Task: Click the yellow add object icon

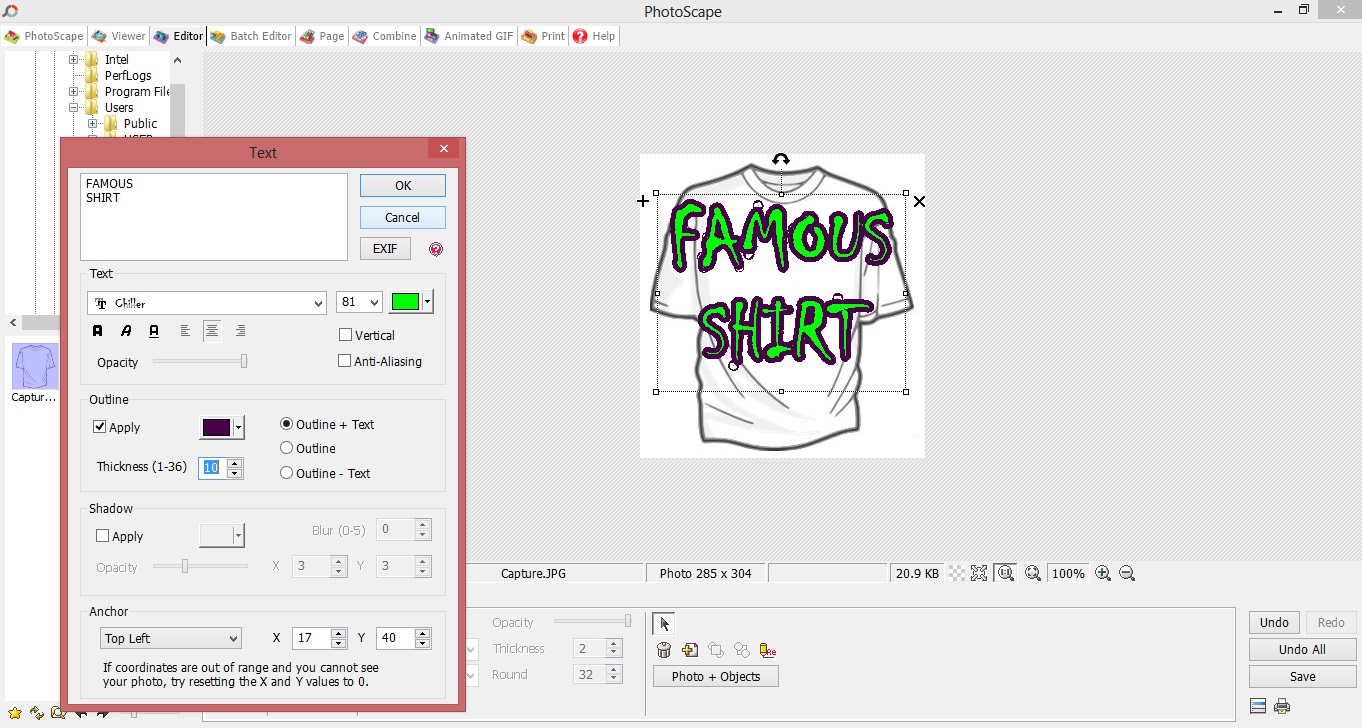Action: [690, 650]
